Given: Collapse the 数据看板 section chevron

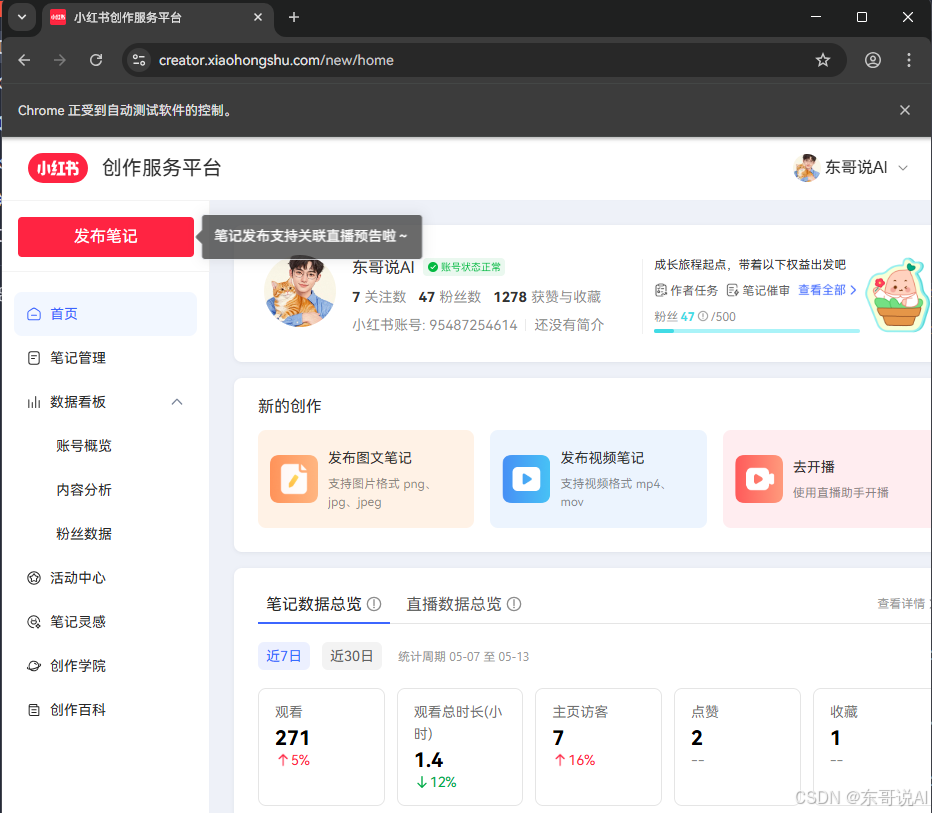Looking at the screenshot, I should (177, 402).
